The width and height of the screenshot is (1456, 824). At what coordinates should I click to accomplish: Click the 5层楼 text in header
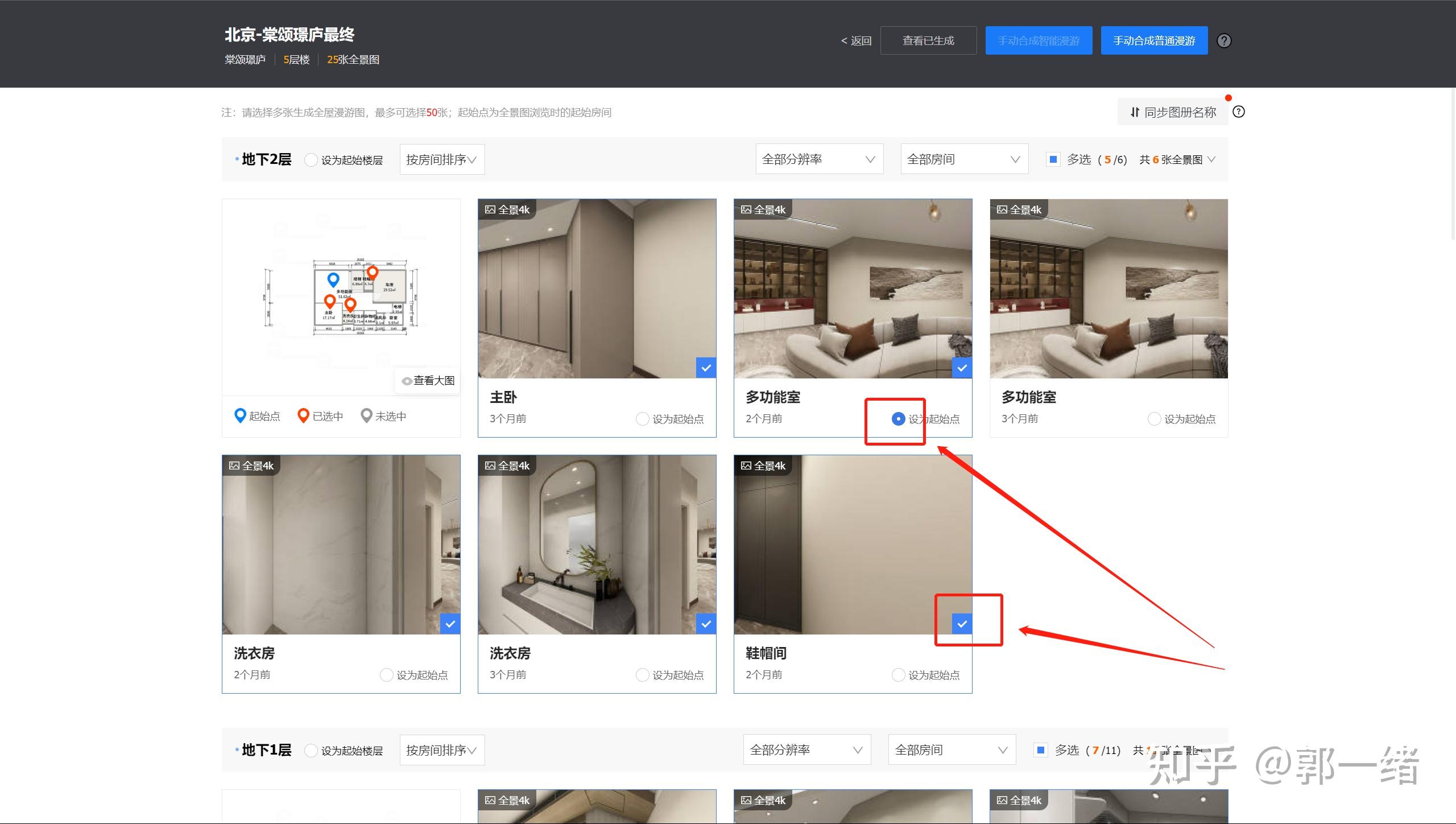pos(296,60)
